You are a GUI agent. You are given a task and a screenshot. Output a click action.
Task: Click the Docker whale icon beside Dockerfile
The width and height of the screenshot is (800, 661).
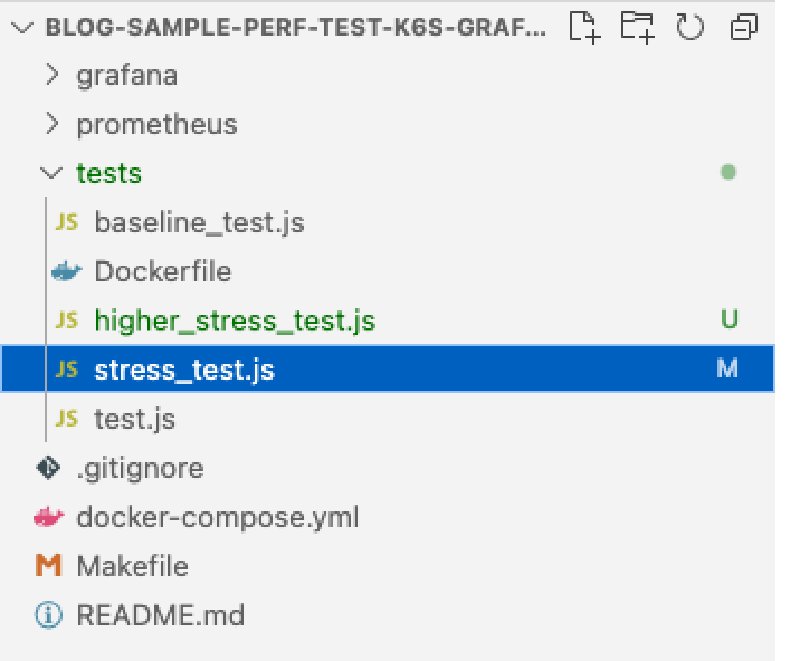tap(66, 271)
